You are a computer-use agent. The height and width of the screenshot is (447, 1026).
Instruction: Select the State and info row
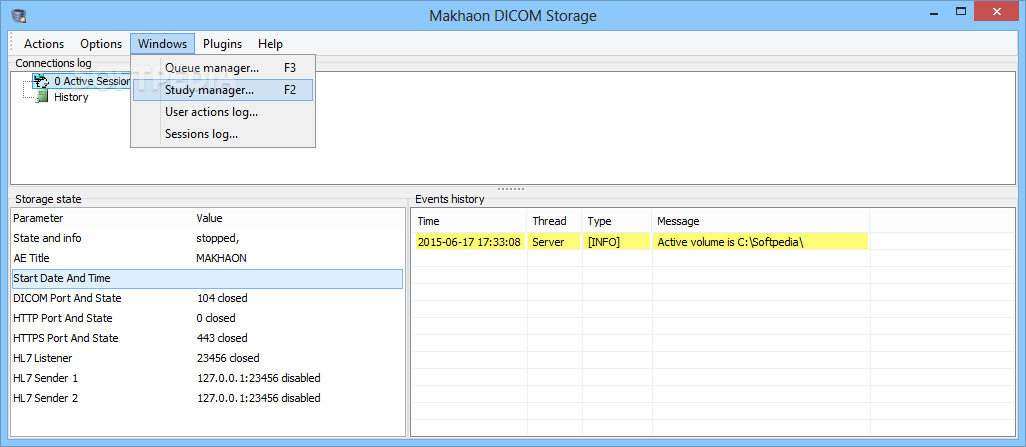click(x=207, y=238)
